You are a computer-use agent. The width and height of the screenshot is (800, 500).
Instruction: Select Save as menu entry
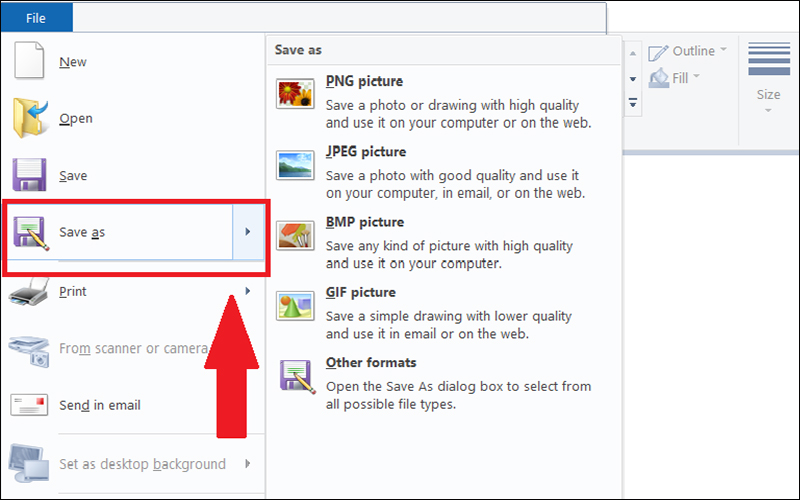120,233
